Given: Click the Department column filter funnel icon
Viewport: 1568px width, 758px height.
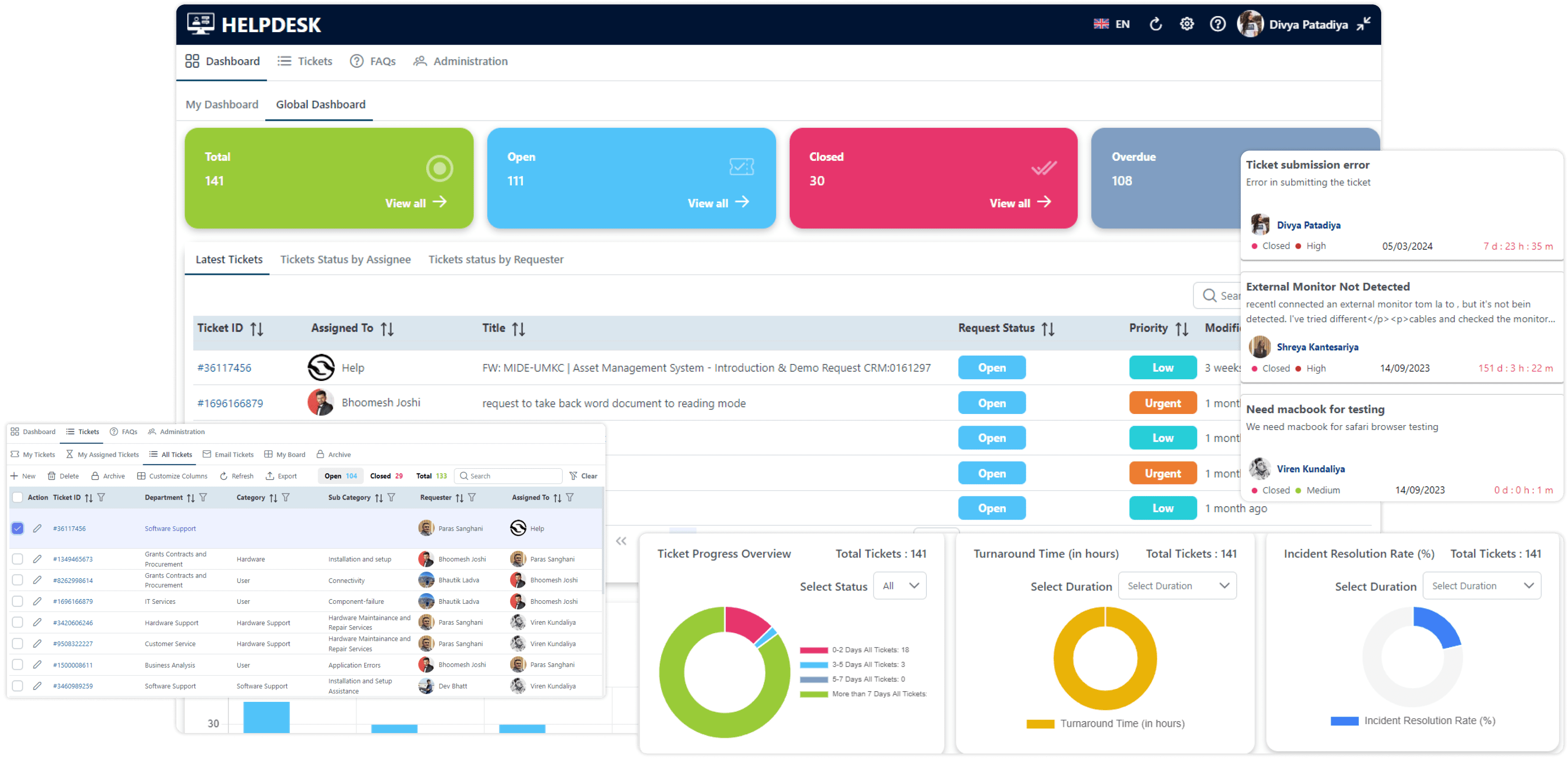Looking at the screenshot, I should (x=203, y=498).
